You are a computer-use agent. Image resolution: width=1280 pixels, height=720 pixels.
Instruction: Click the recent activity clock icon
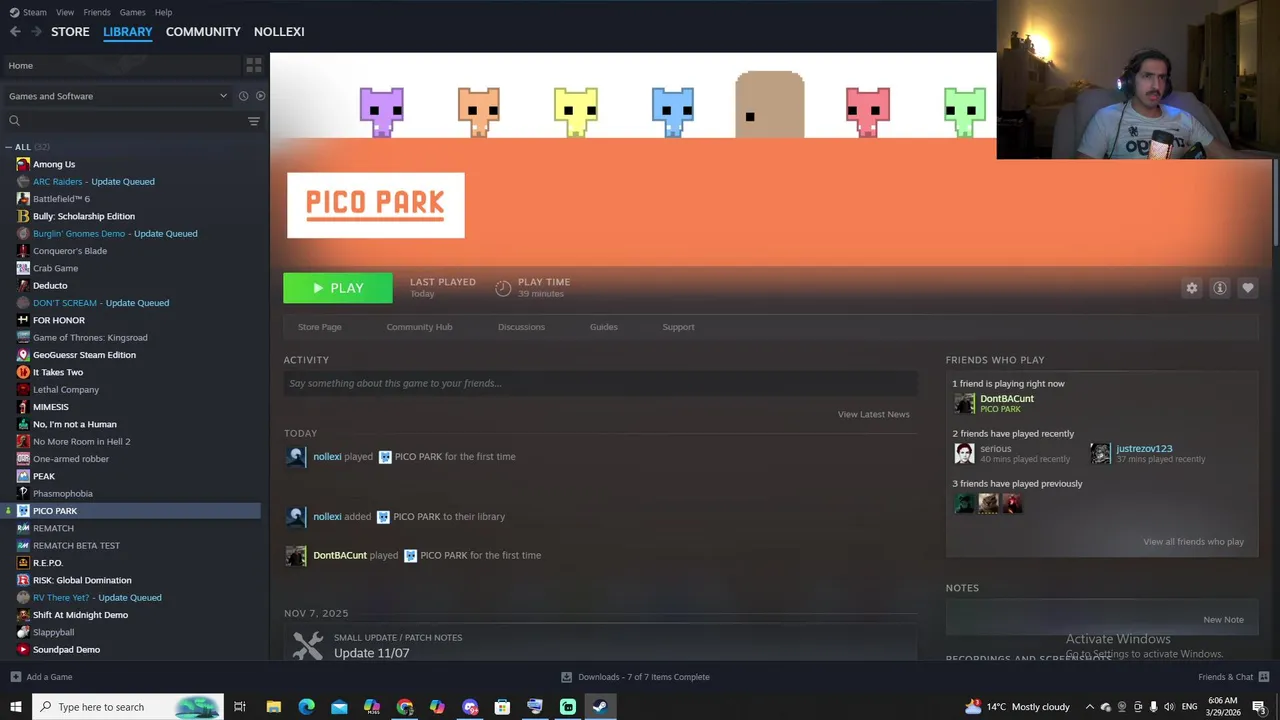click(243, 96)
